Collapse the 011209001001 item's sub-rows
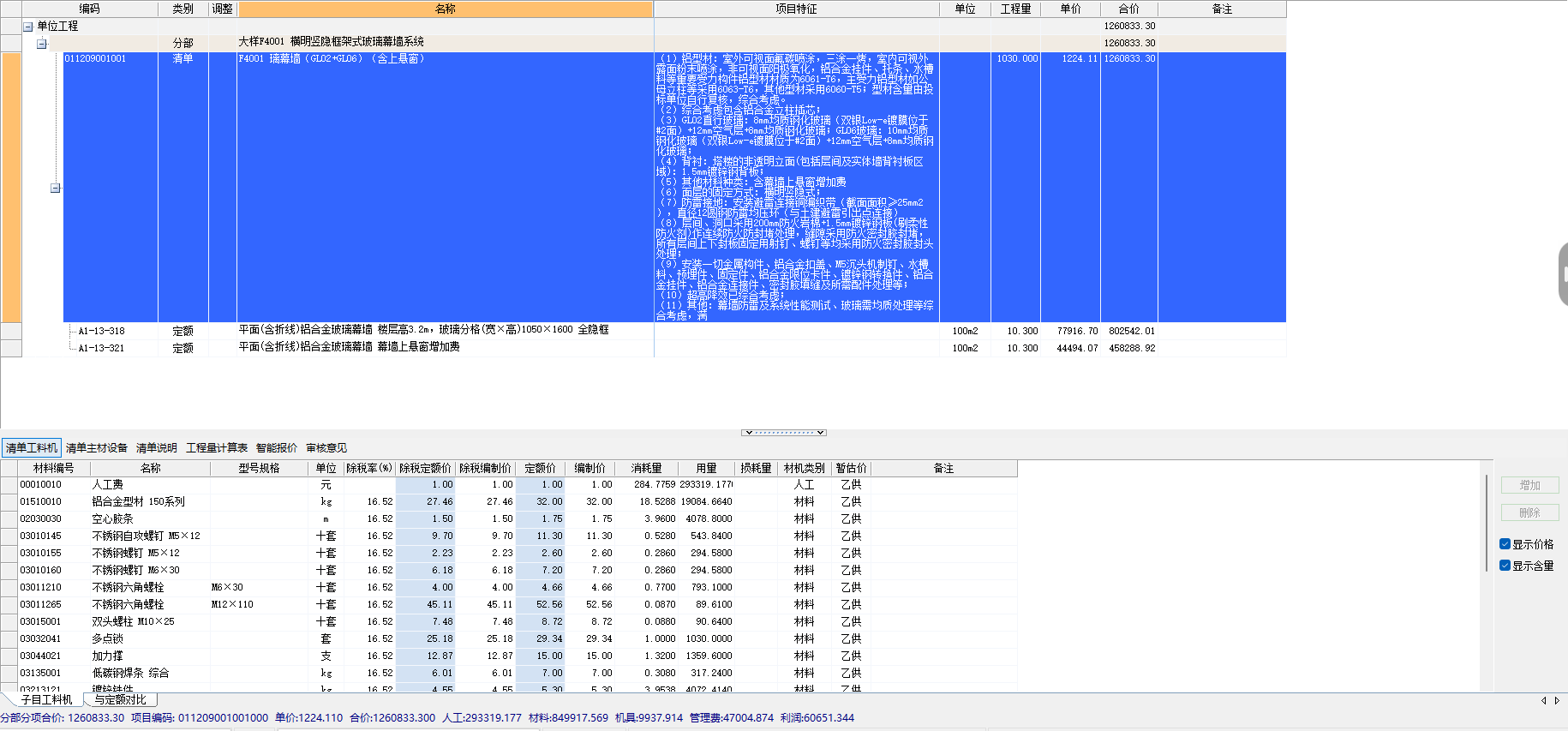Screen dimensions: 1568x731 [x=55, y=188]
